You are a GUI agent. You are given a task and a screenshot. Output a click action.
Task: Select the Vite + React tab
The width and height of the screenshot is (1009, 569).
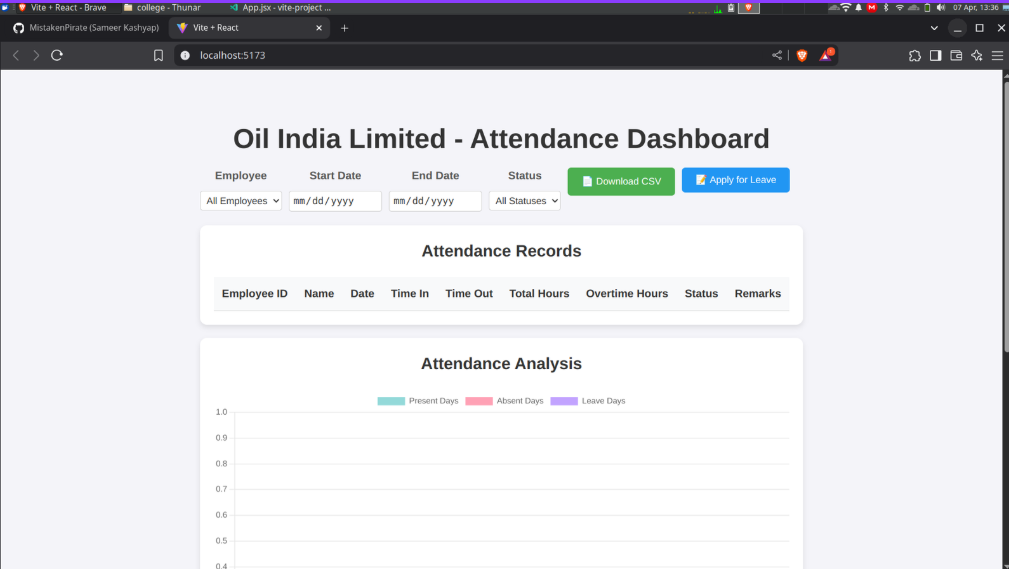click(249, 28)
